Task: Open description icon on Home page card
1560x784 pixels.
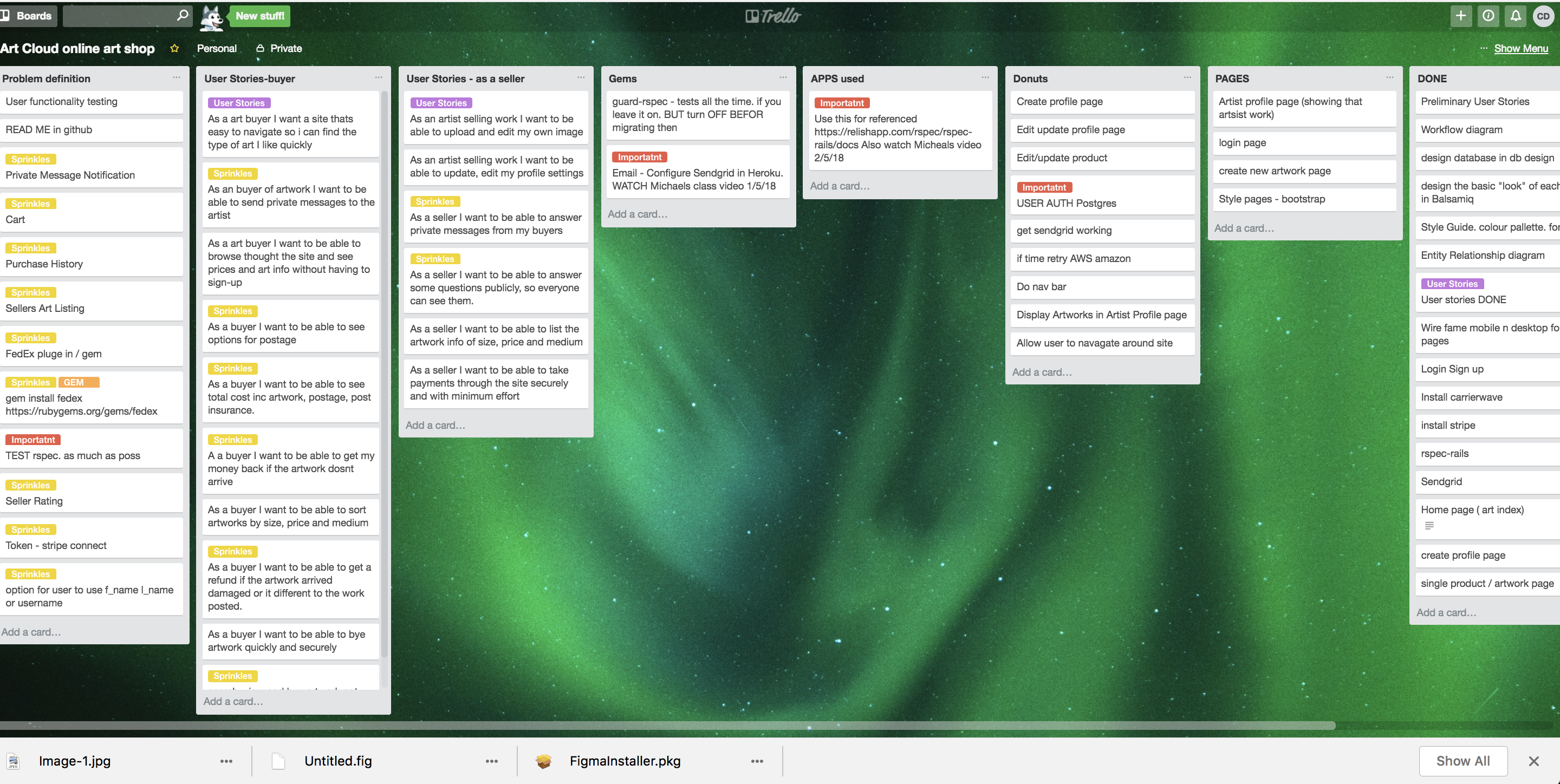Action: (1429, 526)
